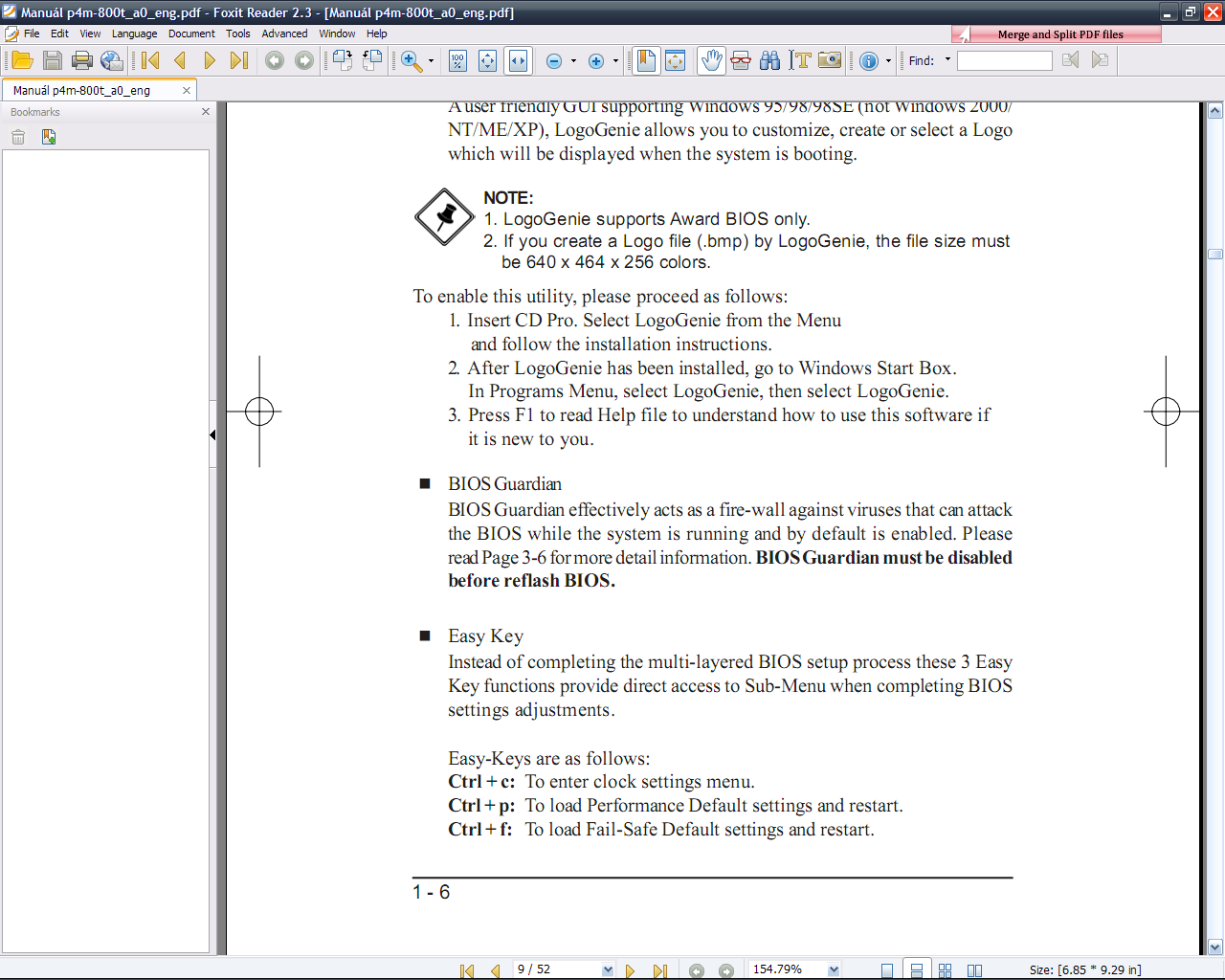Click vertical scrollbar up arrow

1215,111
